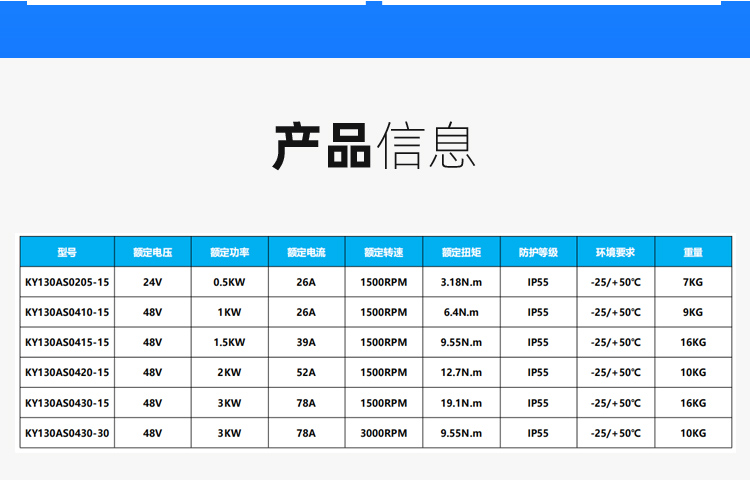Click the 额定功率 column header
The height and width of the screenshot is (480, 750).
[229, 253]
